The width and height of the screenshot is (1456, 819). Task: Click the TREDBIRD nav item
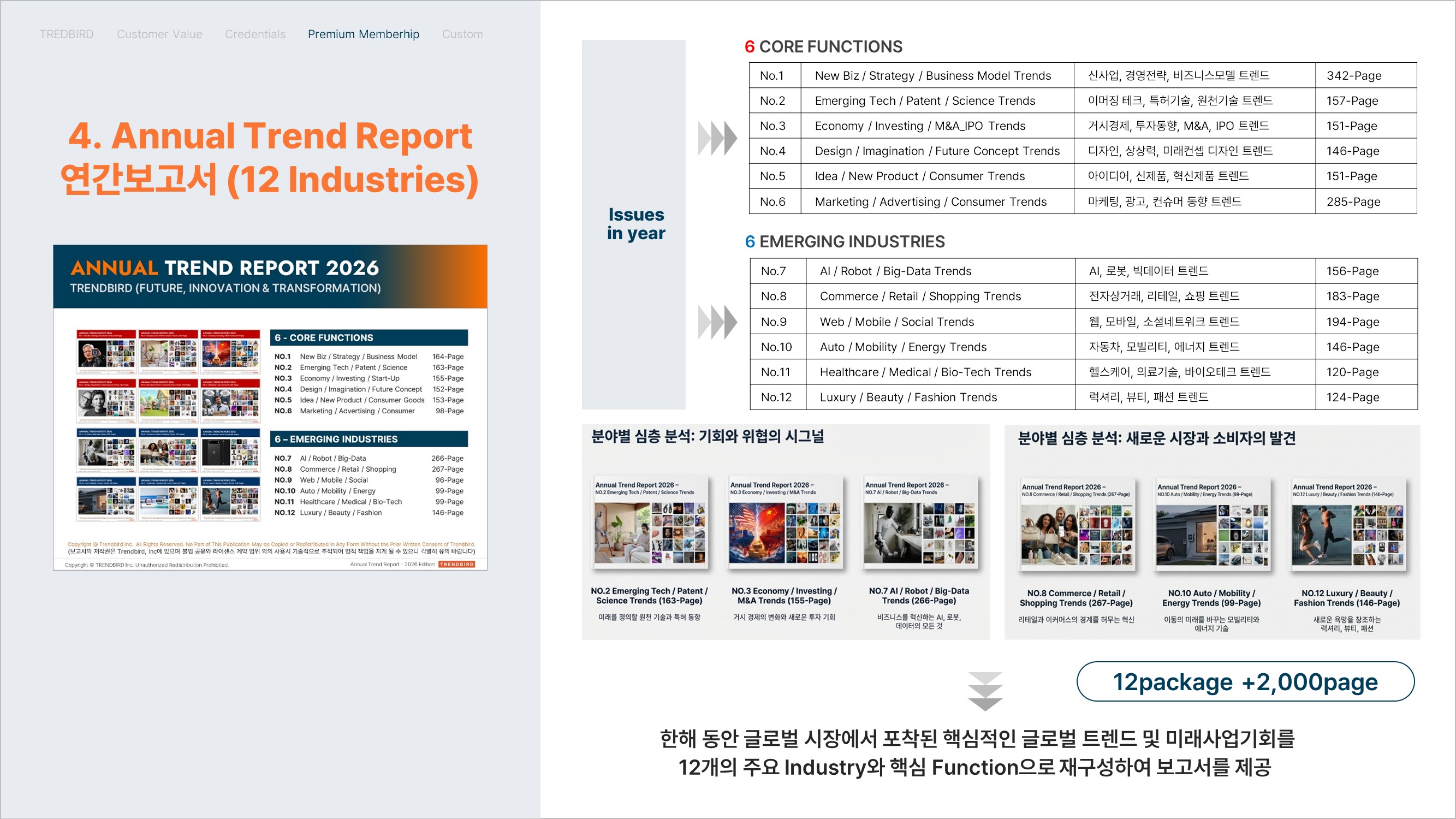coord(66,34)
